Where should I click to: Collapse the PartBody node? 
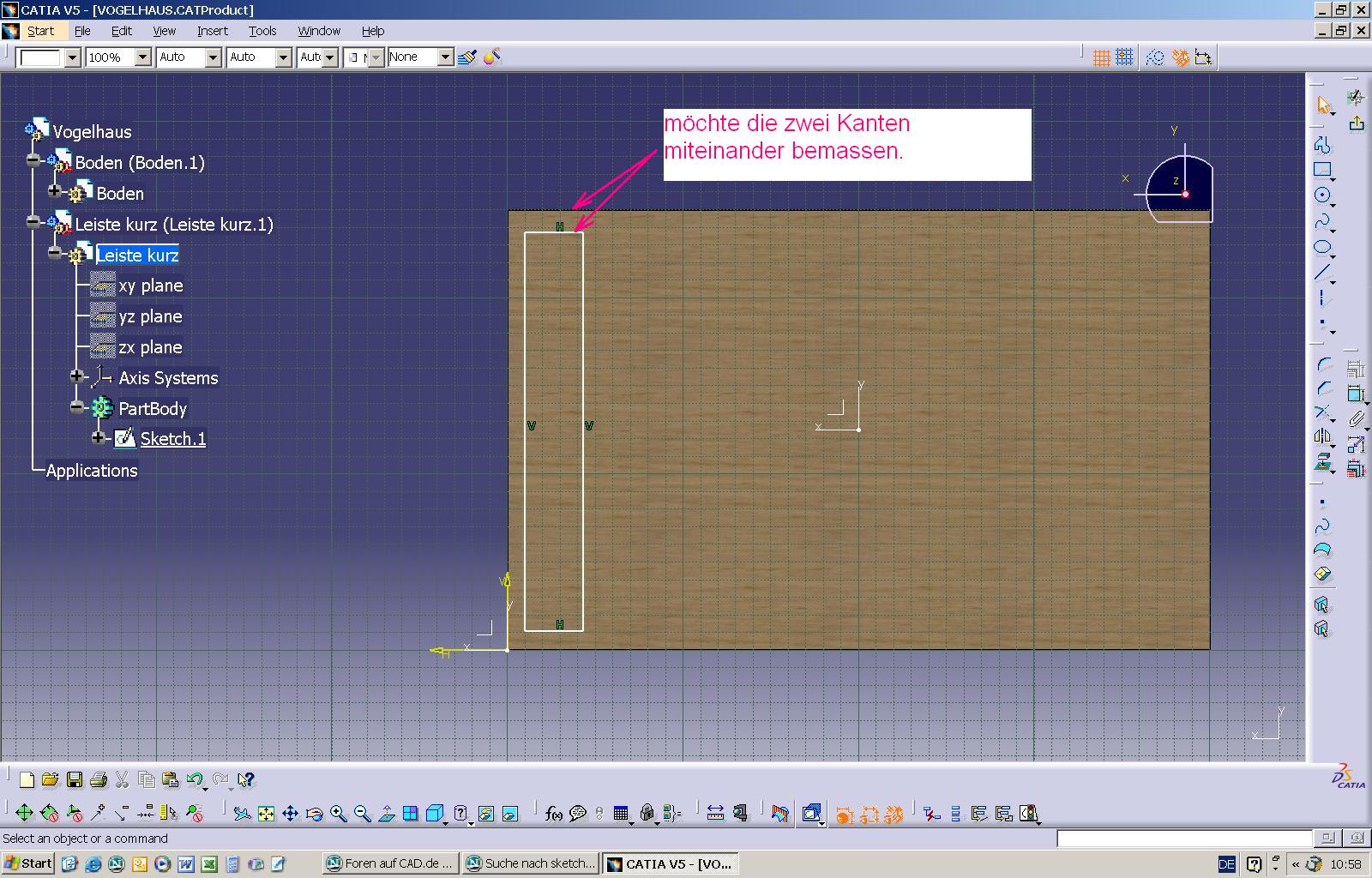[x=77, y=406]
